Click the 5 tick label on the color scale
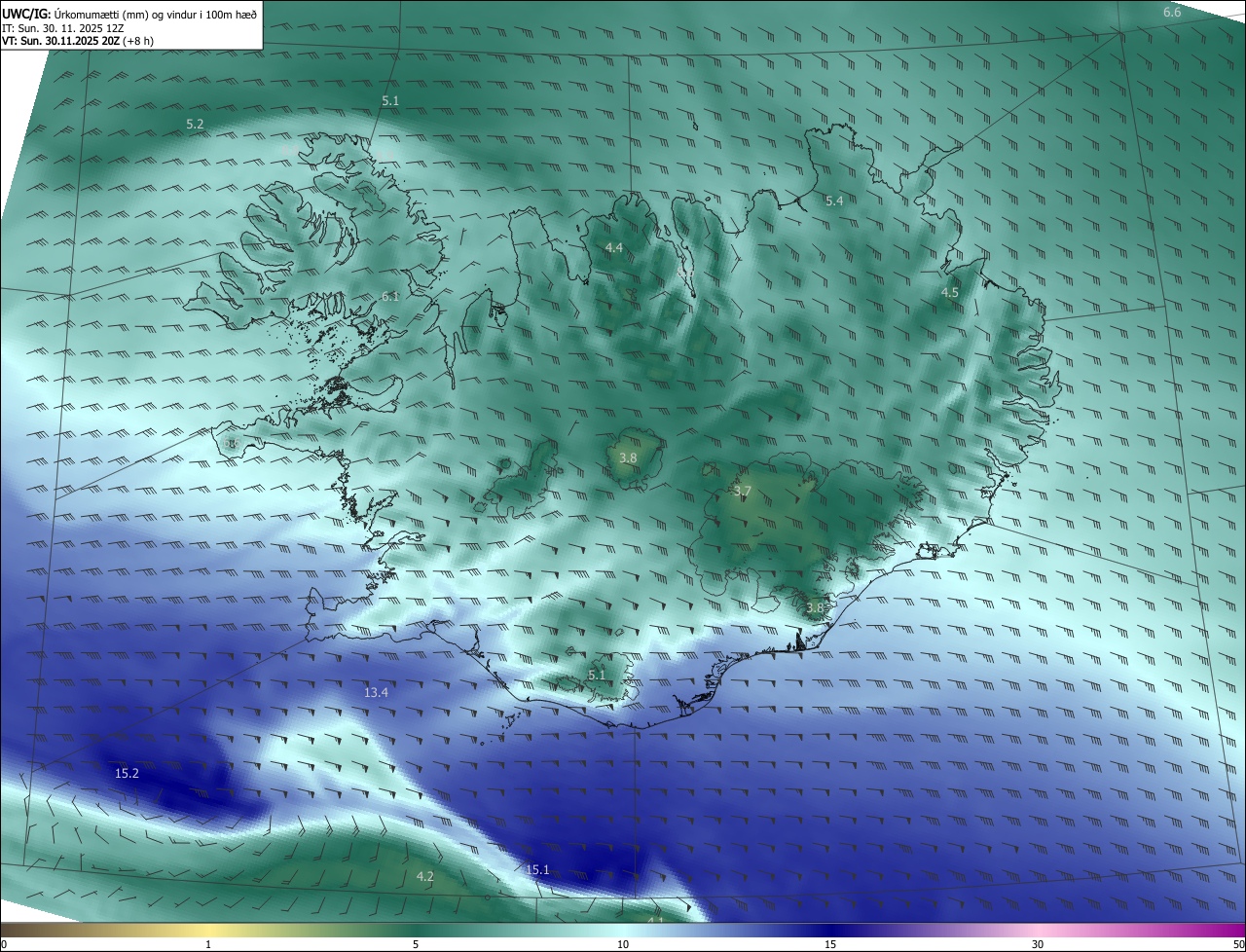The image size is (1246, 952). tap(416, 944)
